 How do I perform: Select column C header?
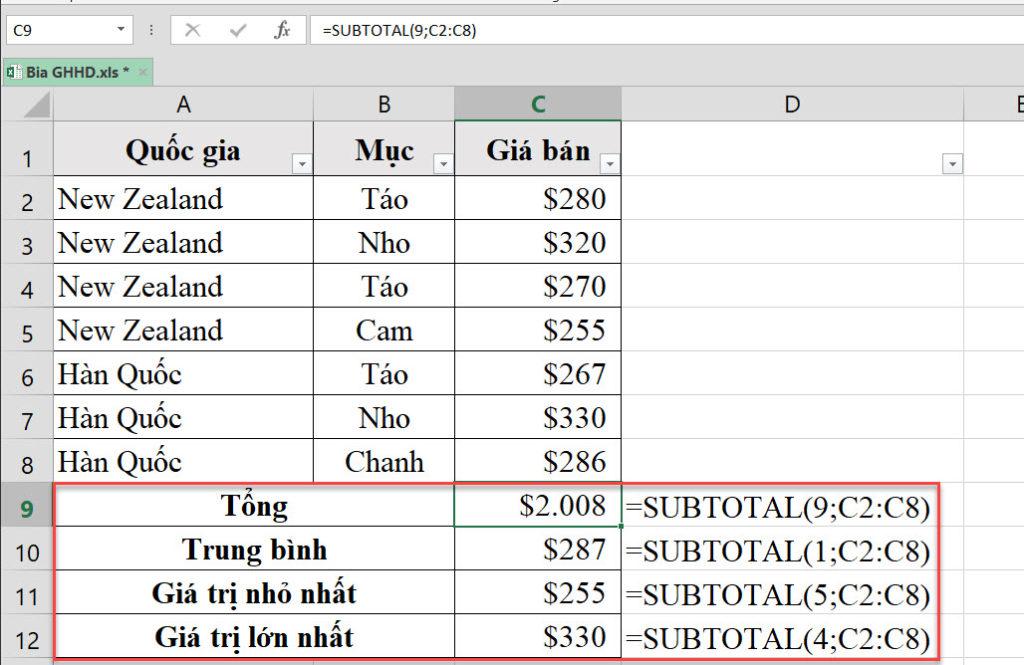539,103
